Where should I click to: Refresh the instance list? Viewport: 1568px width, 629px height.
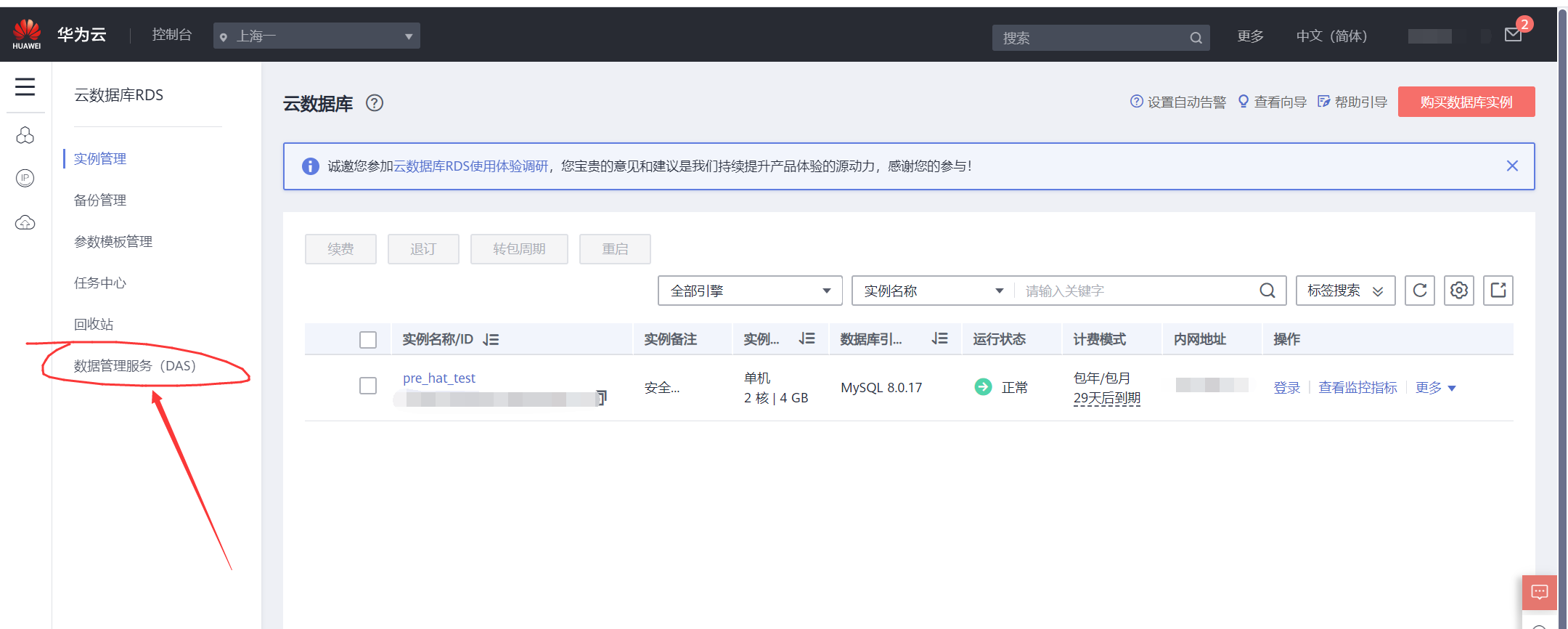point(1420,291)
